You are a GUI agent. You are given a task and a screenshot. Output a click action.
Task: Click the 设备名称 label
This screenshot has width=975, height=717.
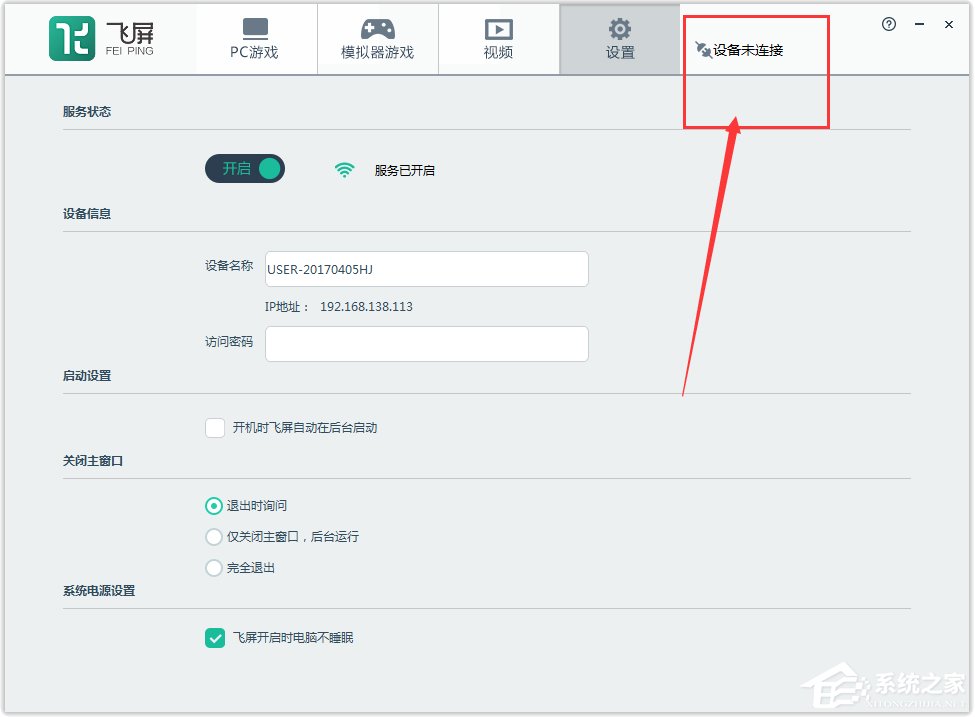tap(229, 266)
